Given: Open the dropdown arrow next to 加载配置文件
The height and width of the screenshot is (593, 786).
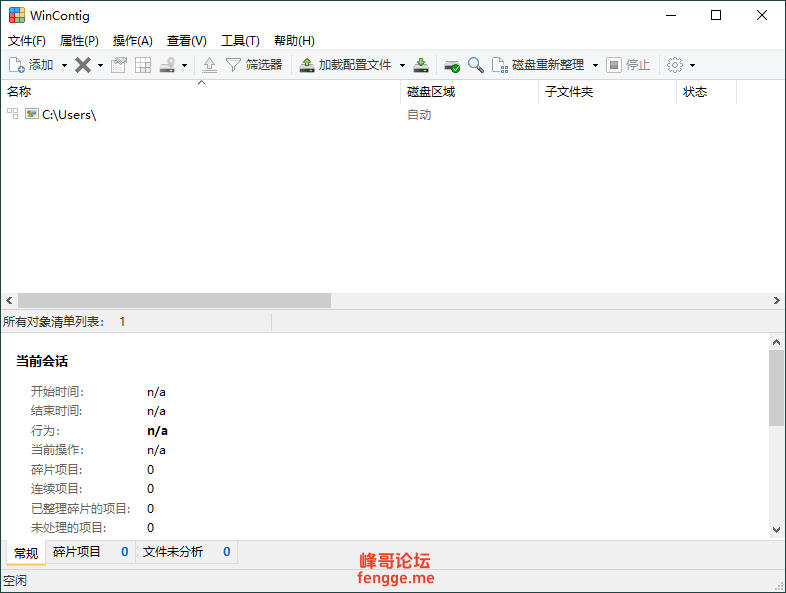Looking at the screenshot, I should pyautogui.click(x=402, y=65).
